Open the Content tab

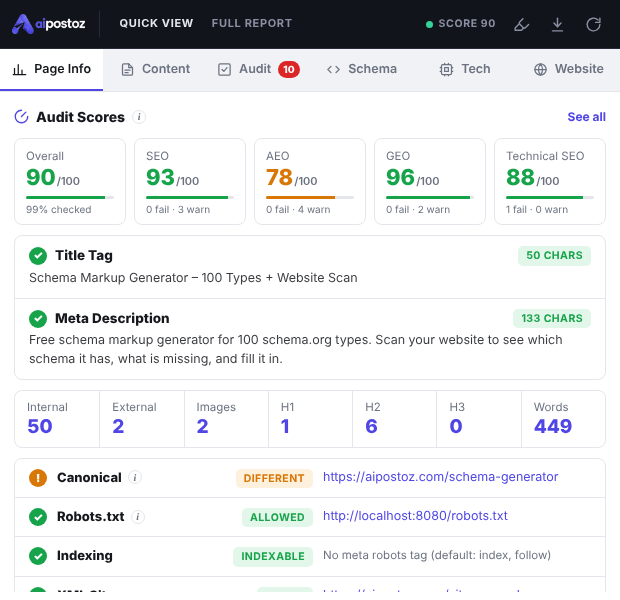click(x=155, y=69)
